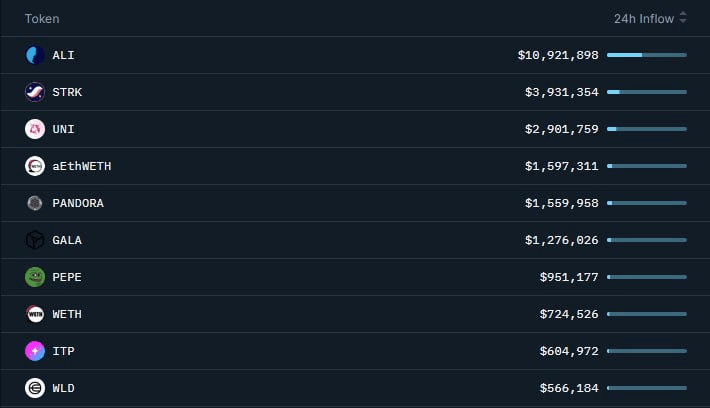Click the STRK token logo
This screenshot has height=408, width=710.
(35, 92)
